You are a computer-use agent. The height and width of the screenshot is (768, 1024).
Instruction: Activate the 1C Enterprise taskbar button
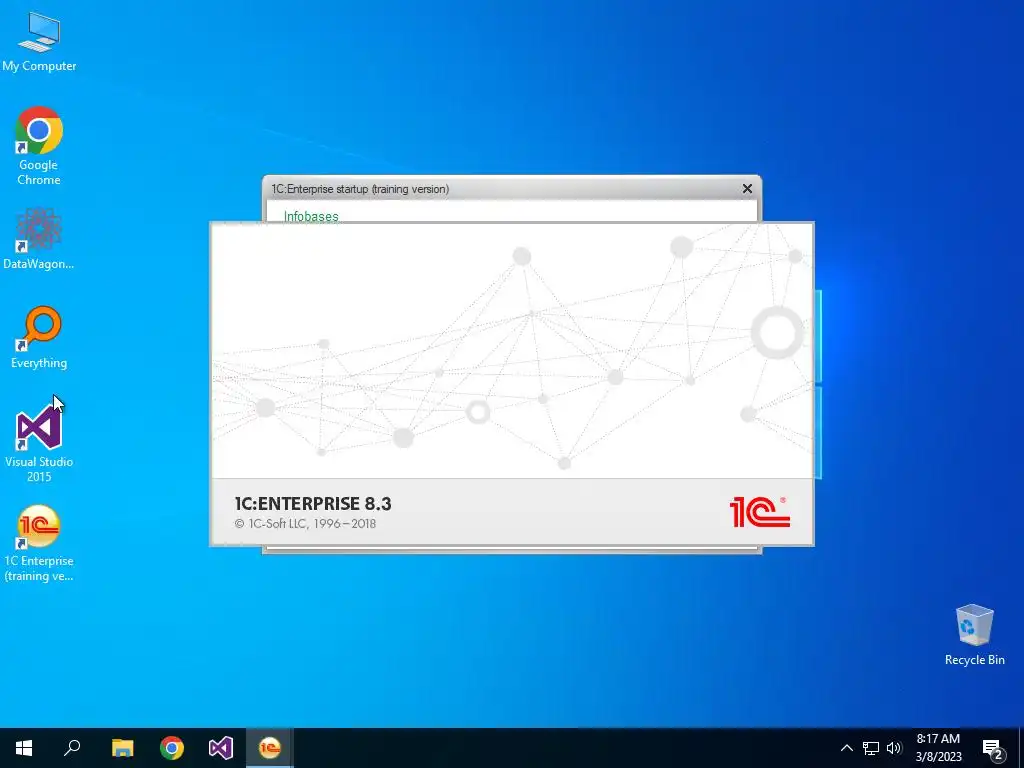pos(270,748)
